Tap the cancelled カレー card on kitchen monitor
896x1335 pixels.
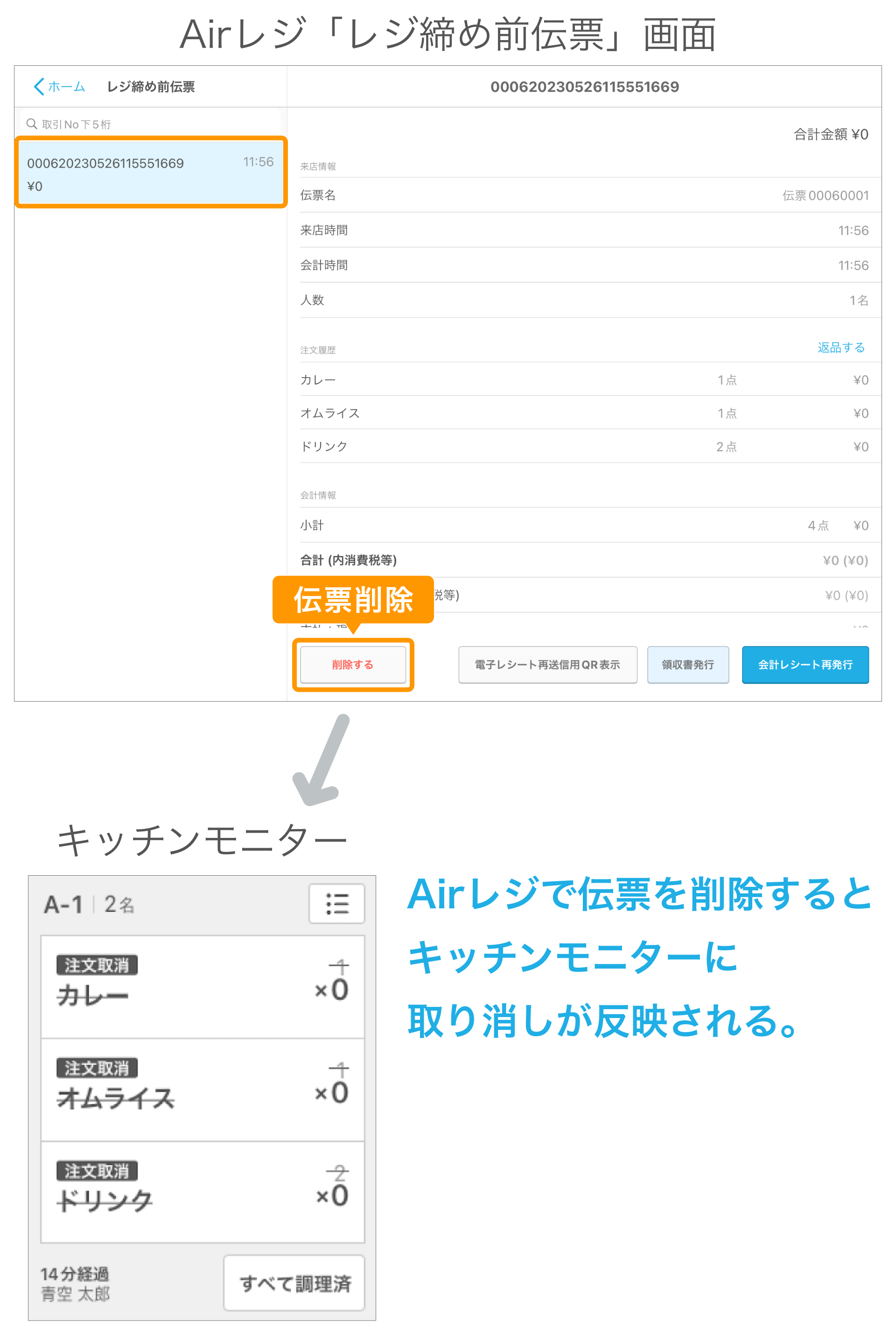coord(202,987)
